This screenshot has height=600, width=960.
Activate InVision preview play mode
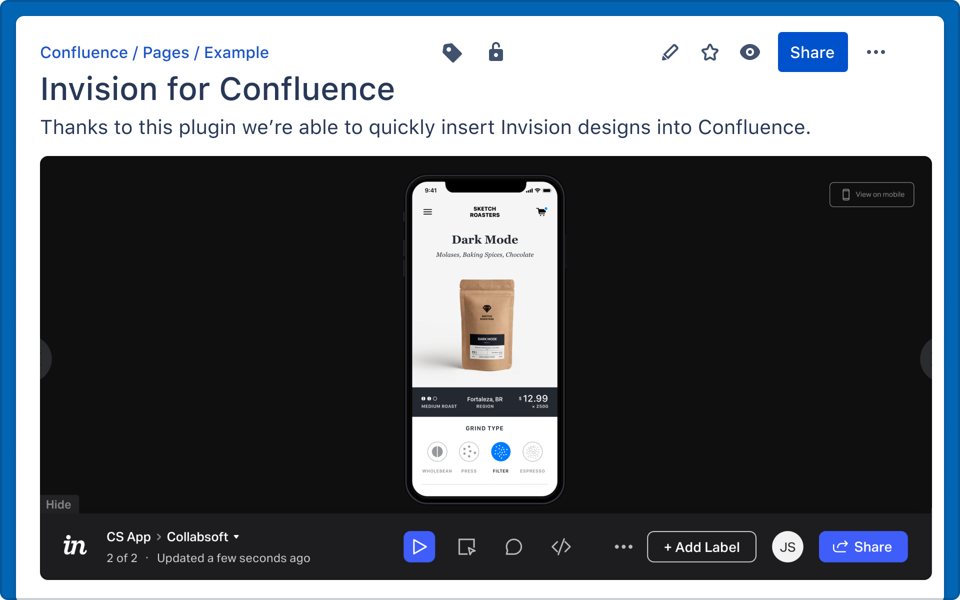click(419, 547)
